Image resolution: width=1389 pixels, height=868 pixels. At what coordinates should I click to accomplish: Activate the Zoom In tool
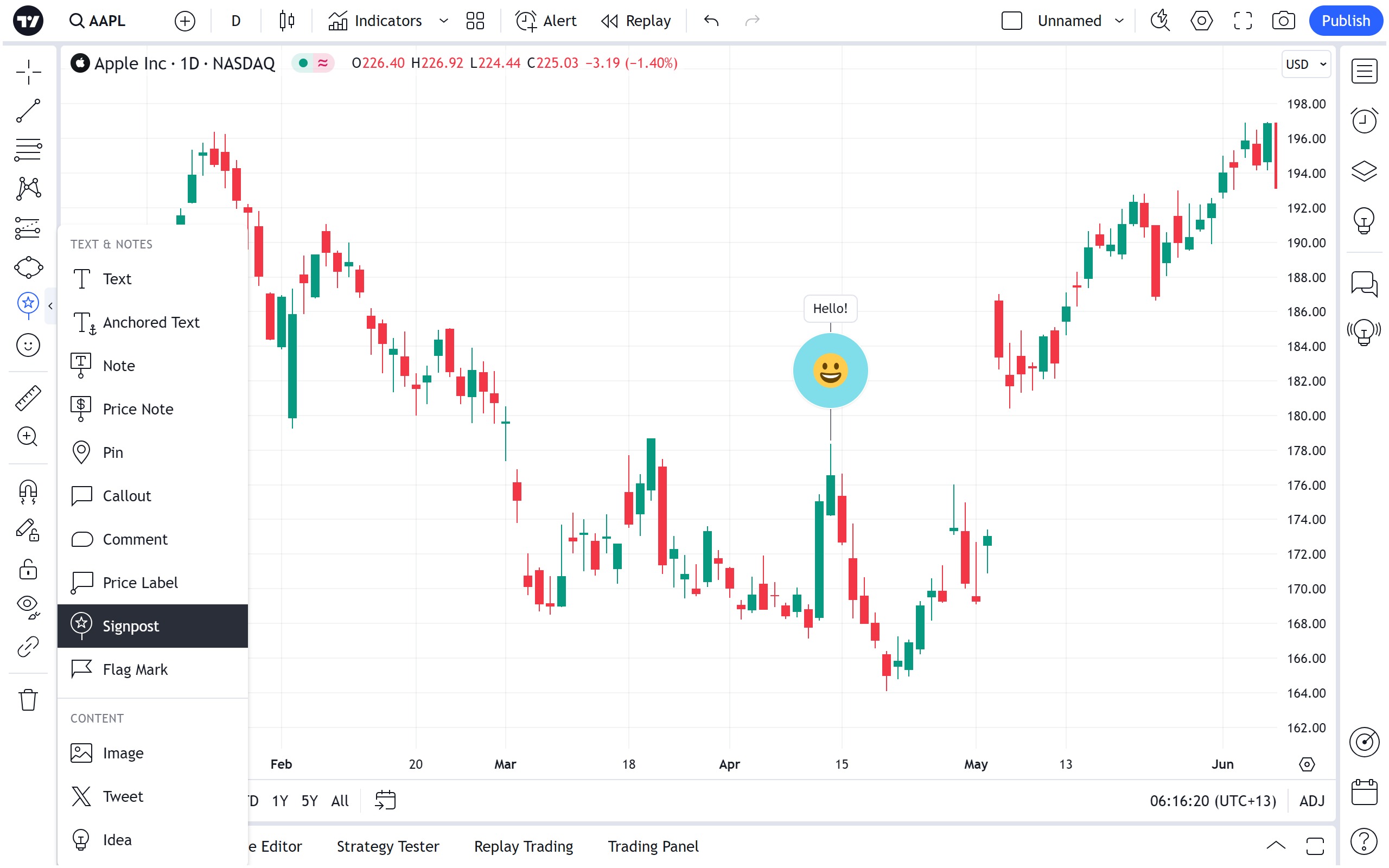click(28, 437)
